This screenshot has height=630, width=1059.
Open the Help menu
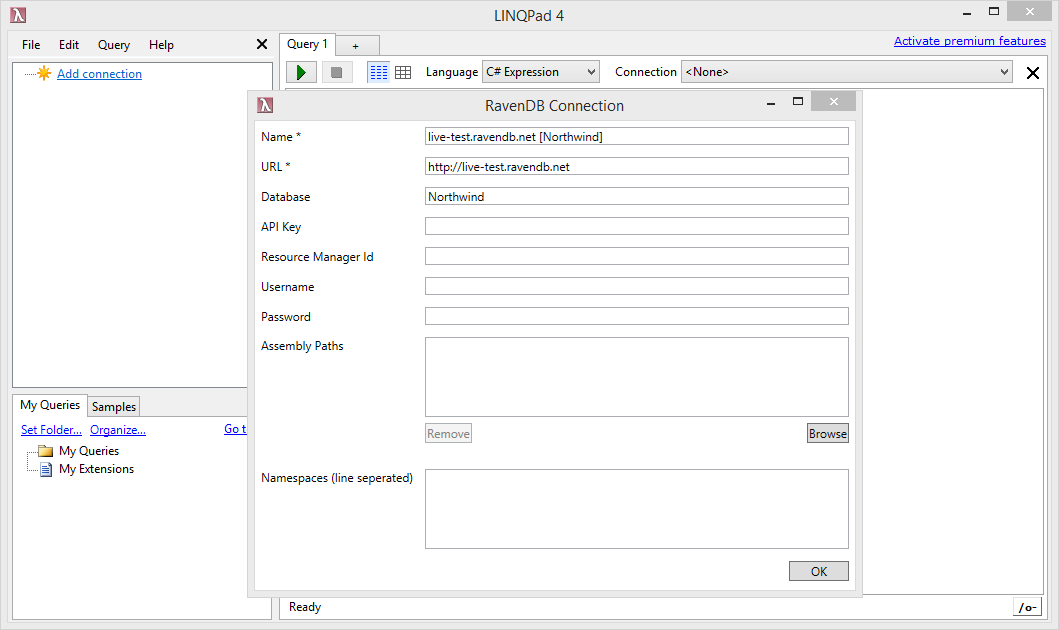point(161,45)
